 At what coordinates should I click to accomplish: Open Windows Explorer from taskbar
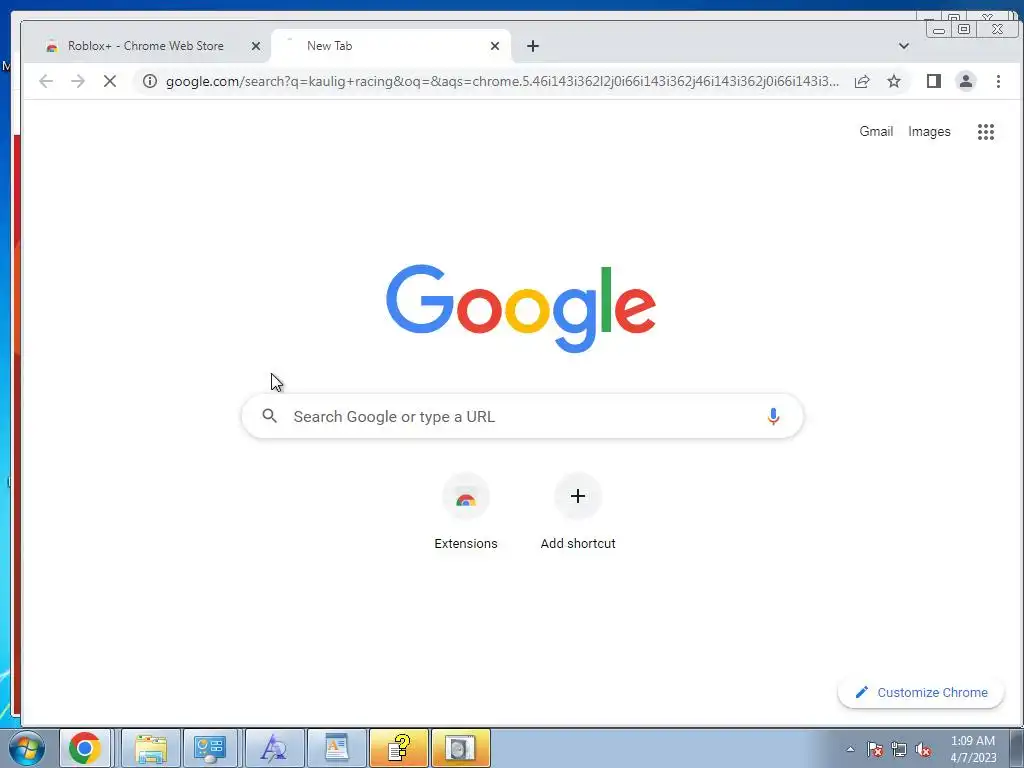pos(151,748)
